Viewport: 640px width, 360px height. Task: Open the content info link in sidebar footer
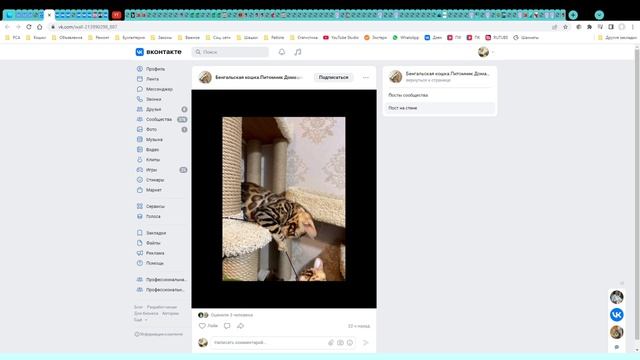159,334
